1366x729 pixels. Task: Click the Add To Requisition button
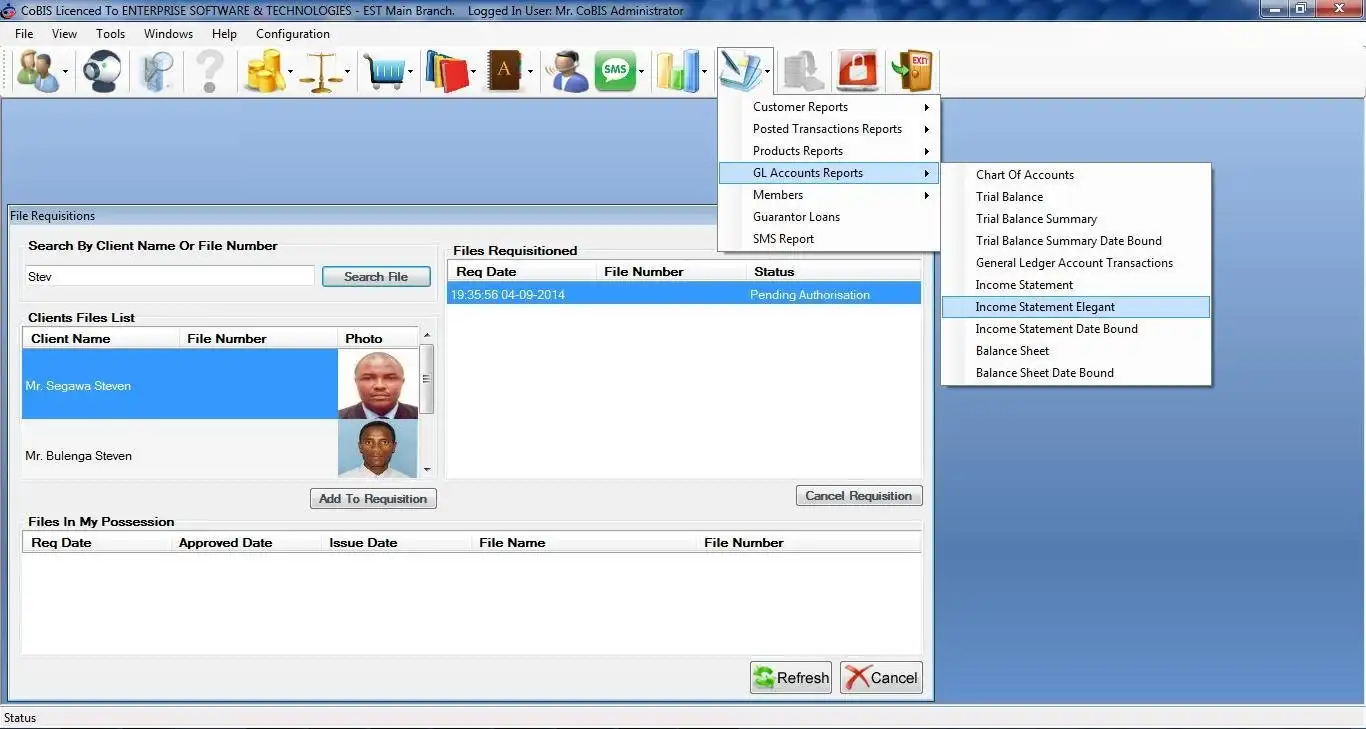tap(373, 499)
